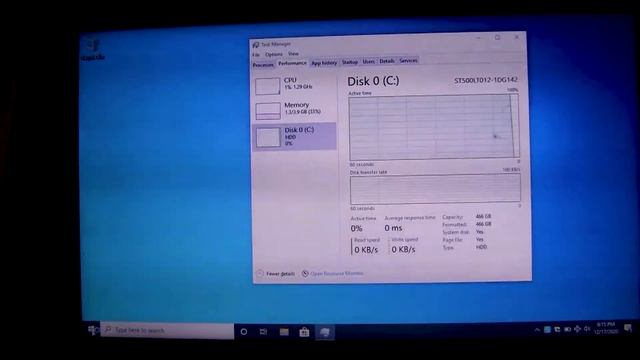Switch to Users tab

[369, 62]
